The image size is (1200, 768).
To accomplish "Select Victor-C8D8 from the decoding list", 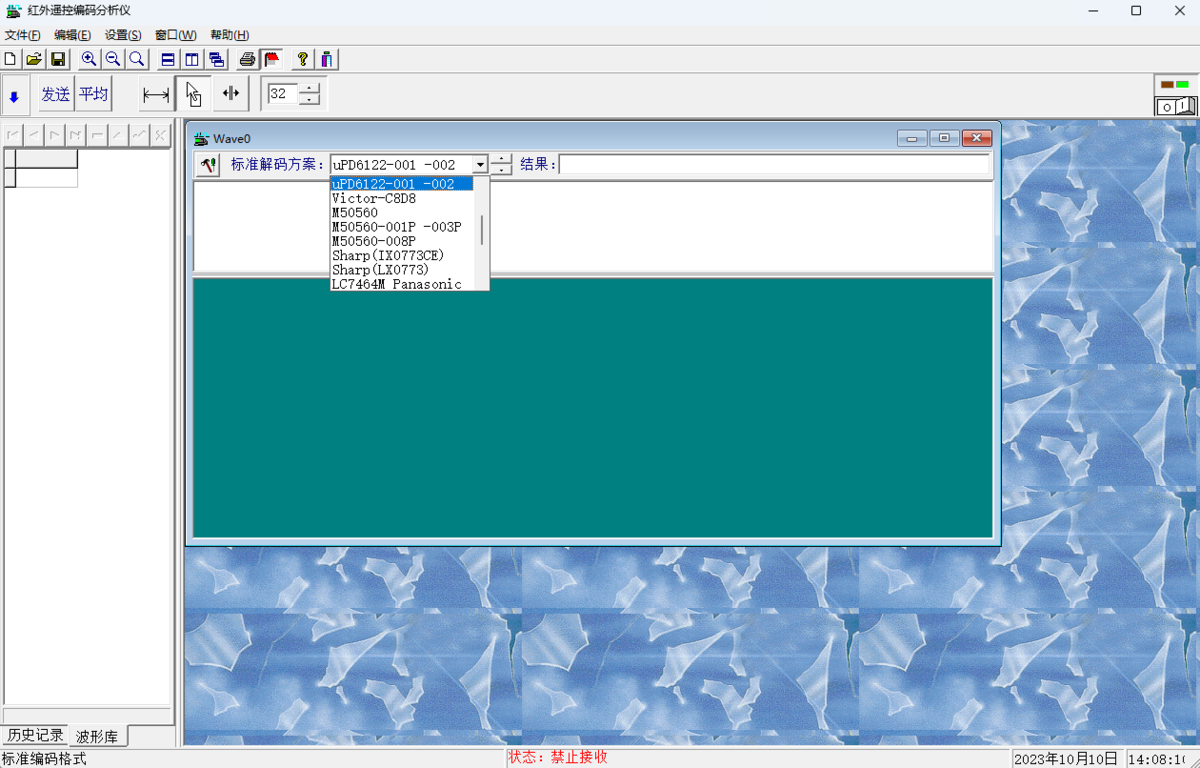I will tap(374, 198).
